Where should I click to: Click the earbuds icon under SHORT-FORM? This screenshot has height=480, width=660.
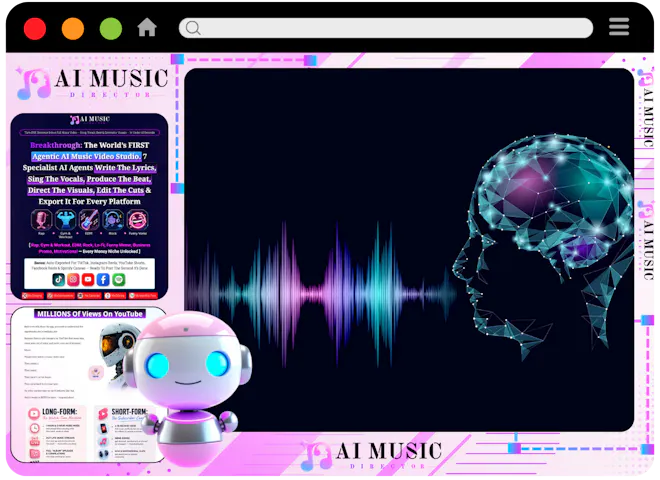point(103,454)
